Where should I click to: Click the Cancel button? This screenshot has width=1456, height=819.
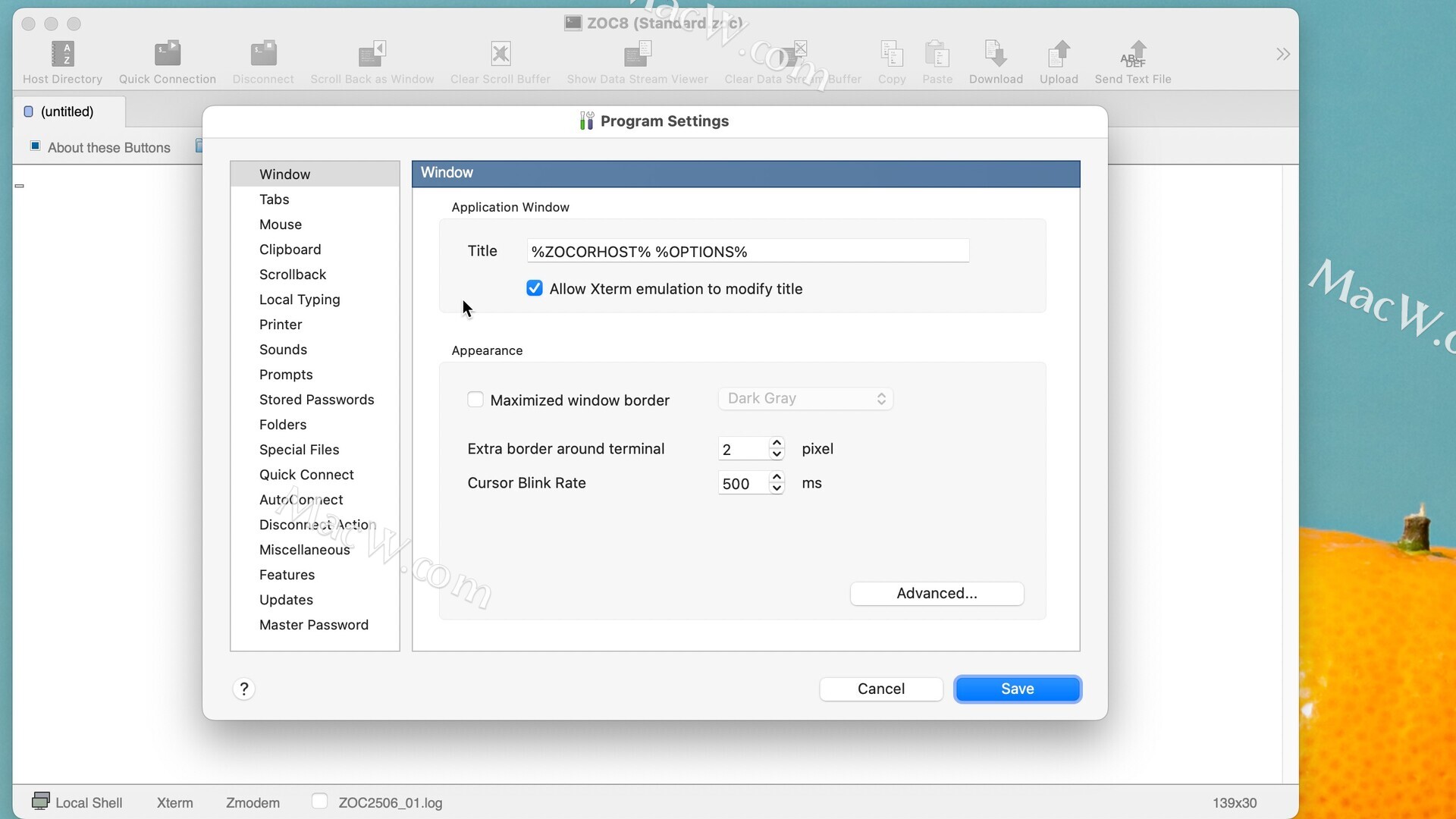[x=880, y=689]
